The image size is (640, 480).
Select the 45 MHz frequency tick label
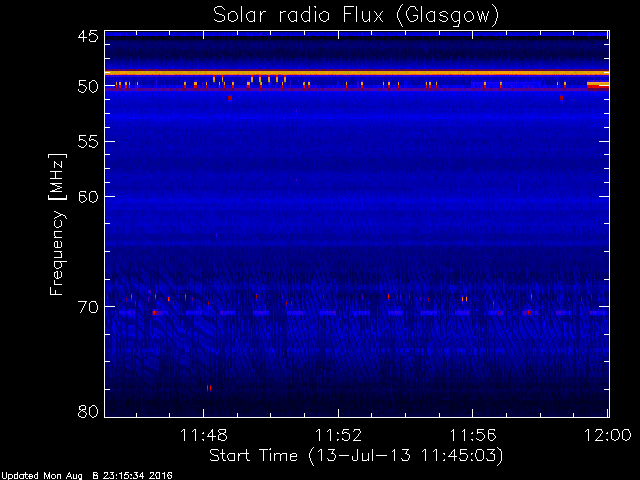click(88, 36)
